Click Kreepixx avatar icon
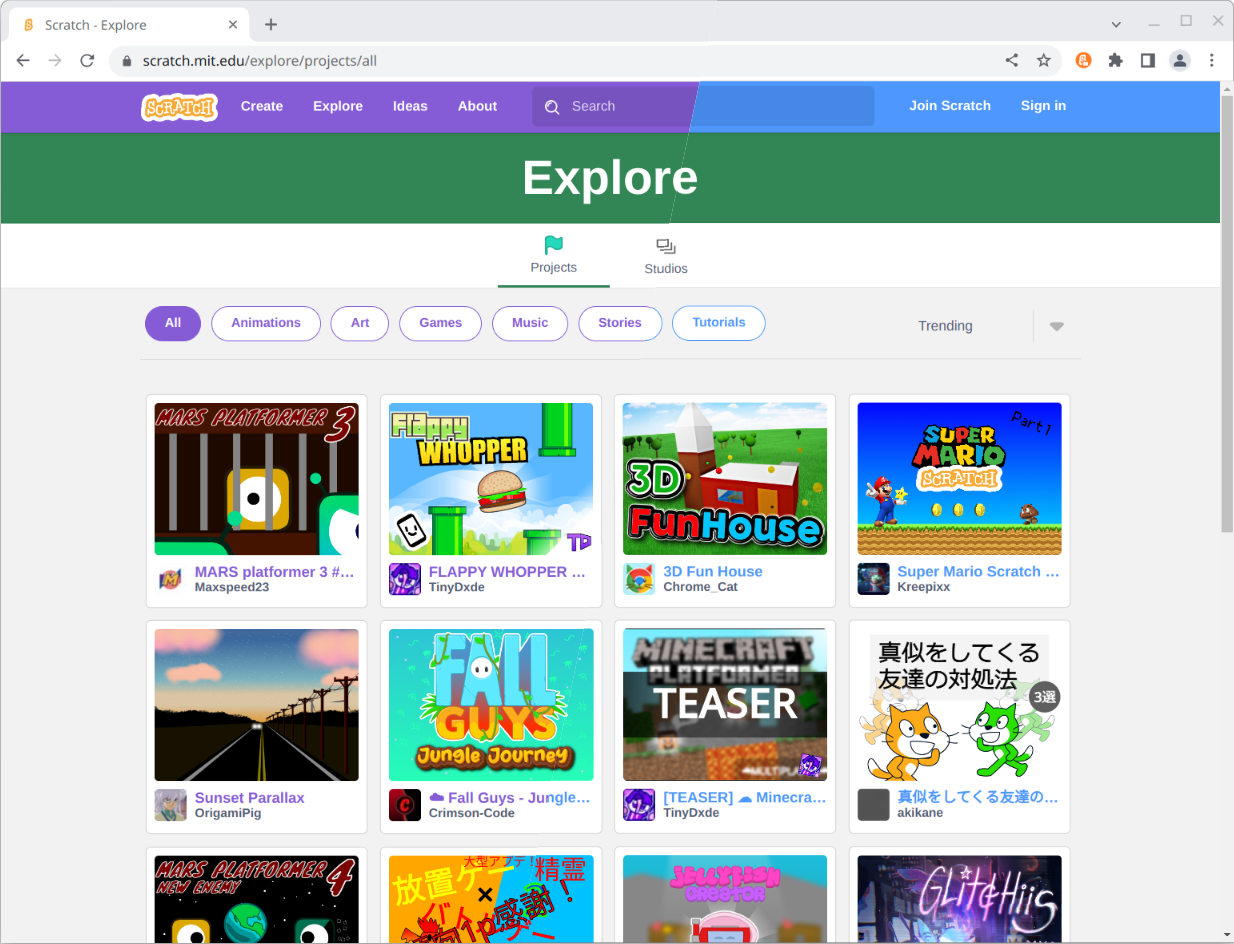 [873, 579]
